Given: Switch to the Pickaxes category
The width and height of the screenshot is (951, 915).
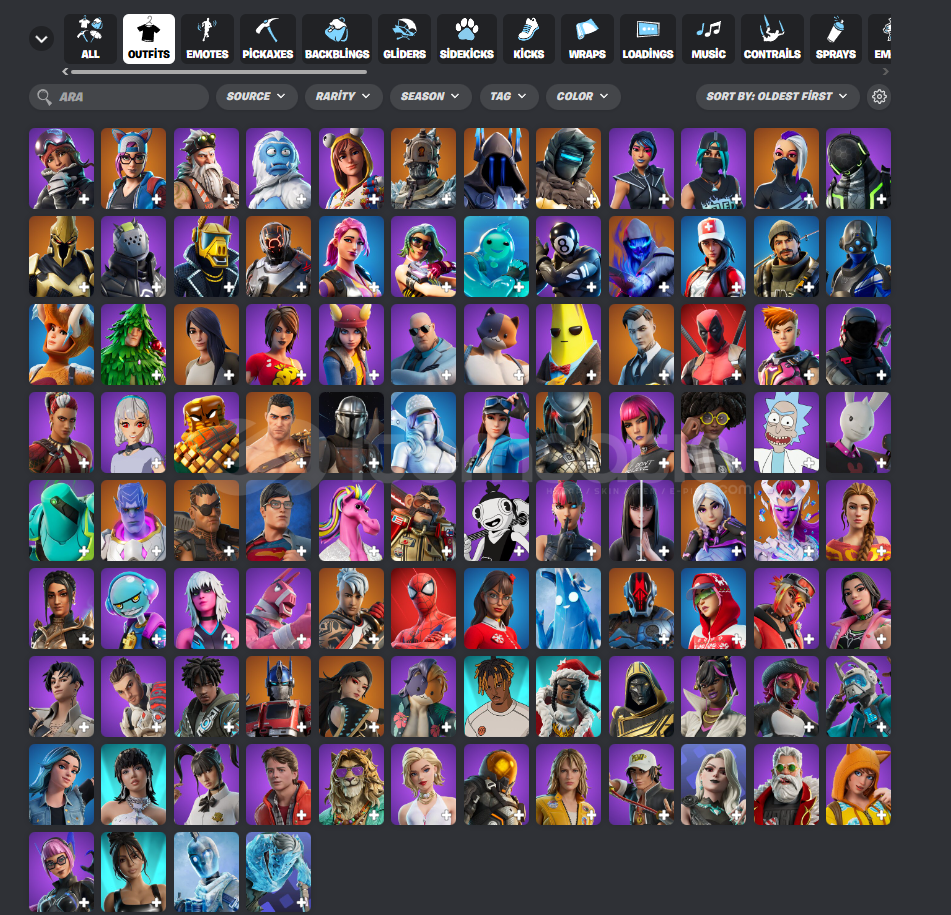Looking at the screenshot, I should tap(266, 39).
